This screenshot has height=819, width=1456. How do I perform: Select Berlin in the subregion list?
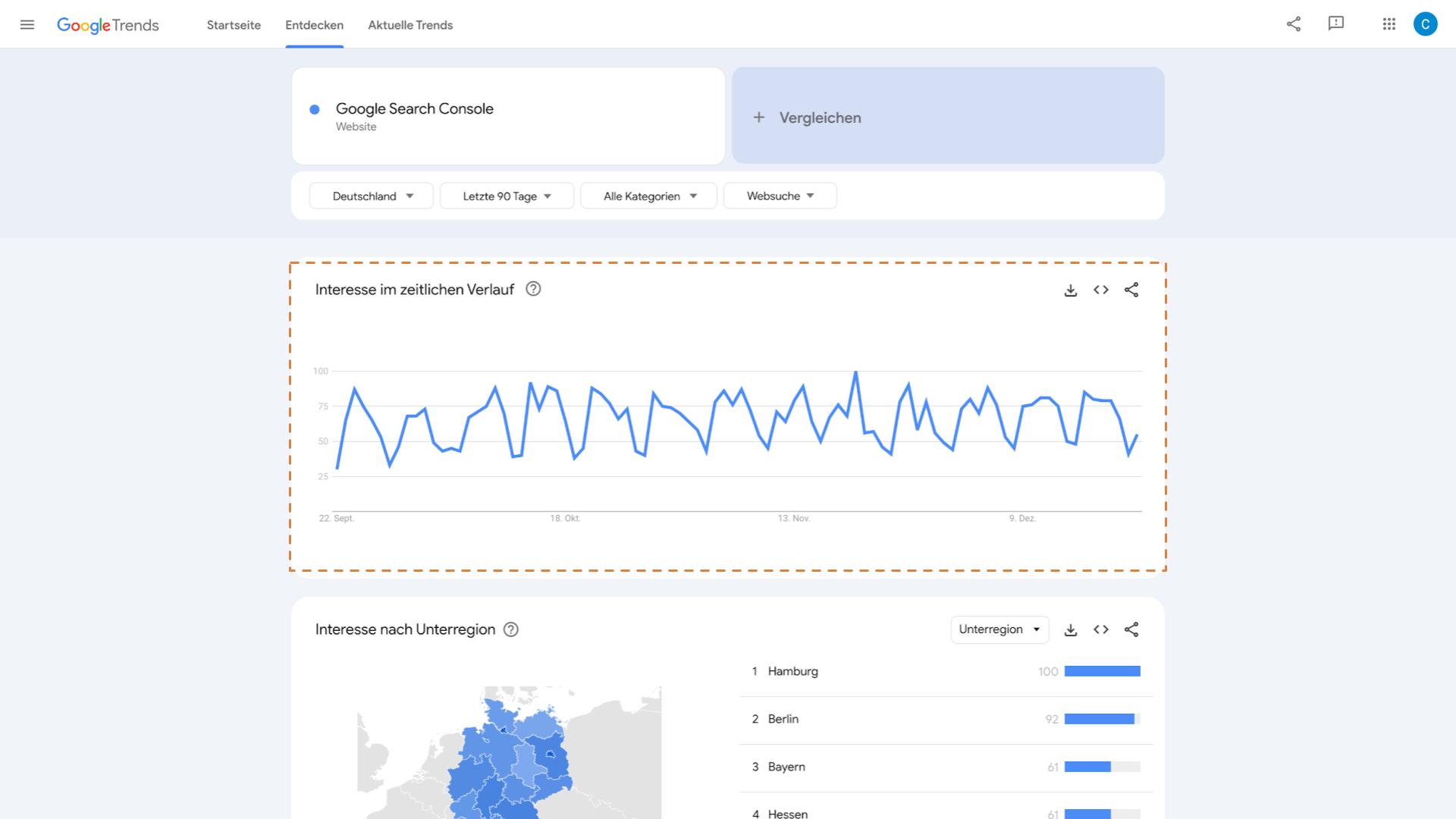tap(946, 720)
